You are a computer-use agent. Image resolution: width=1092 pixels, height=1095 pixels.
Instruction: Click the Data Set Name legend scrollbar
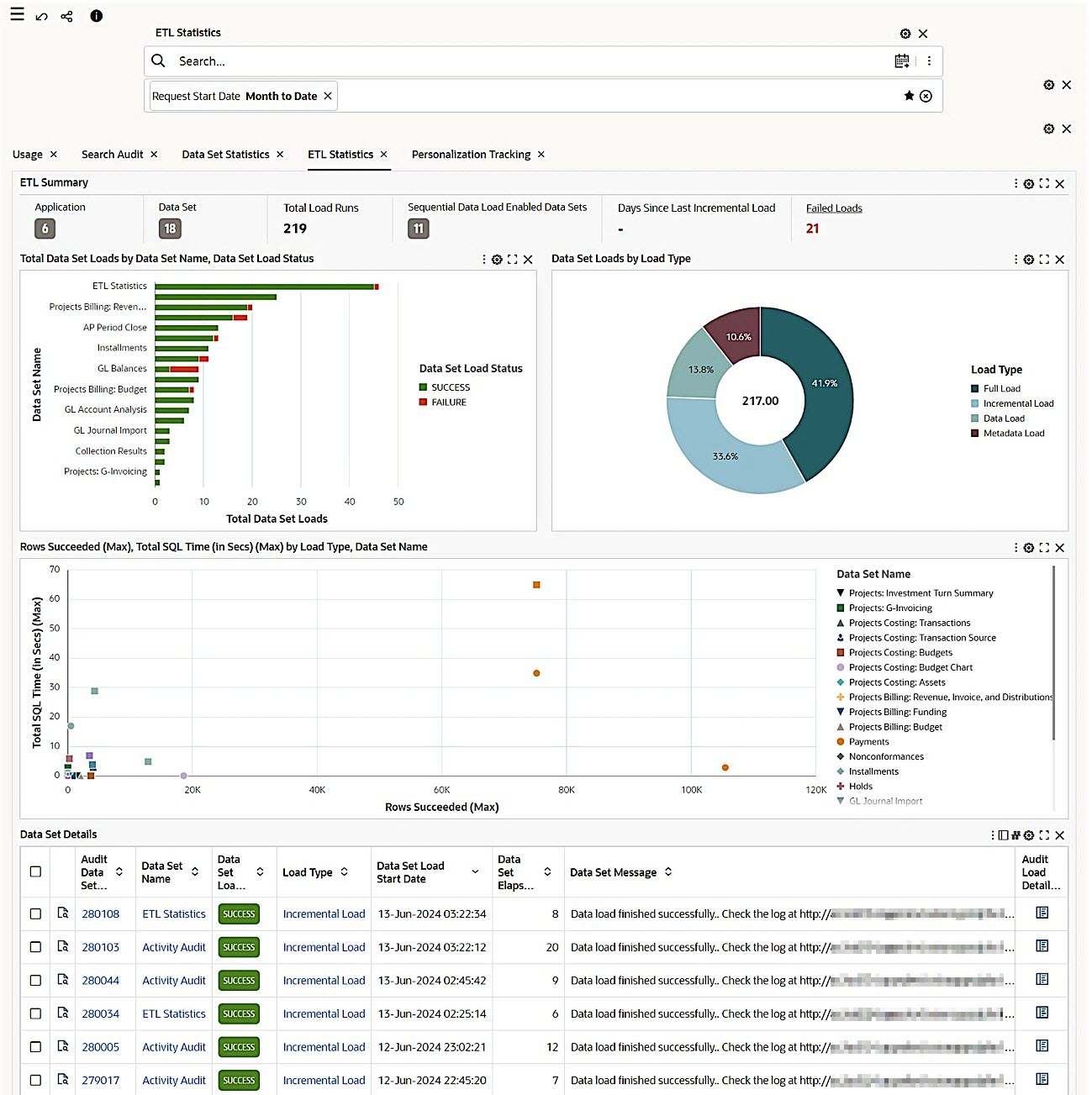click(1054, 653)
